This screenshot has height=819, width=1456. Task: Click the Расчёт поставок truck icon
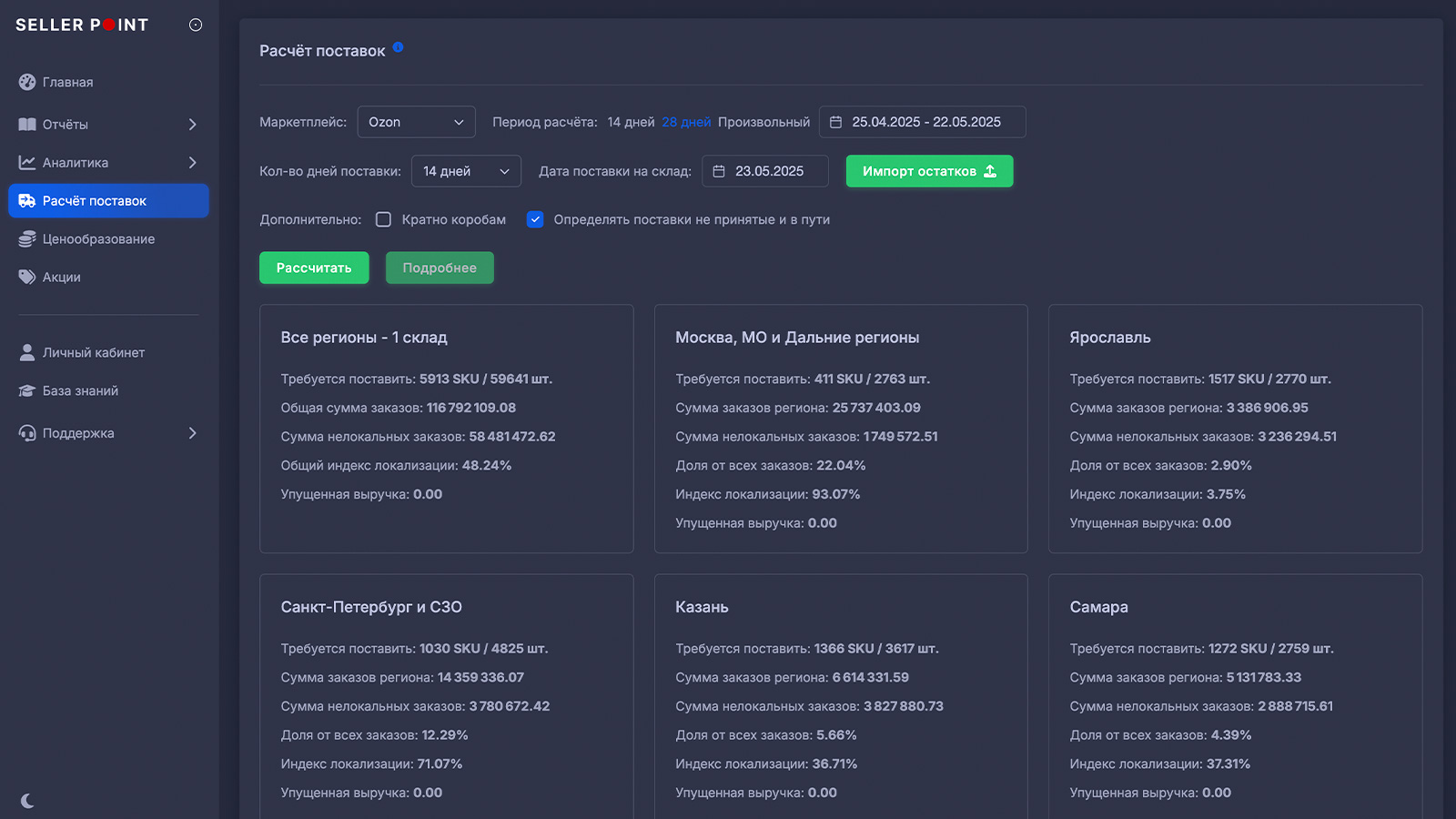(27, 201)
